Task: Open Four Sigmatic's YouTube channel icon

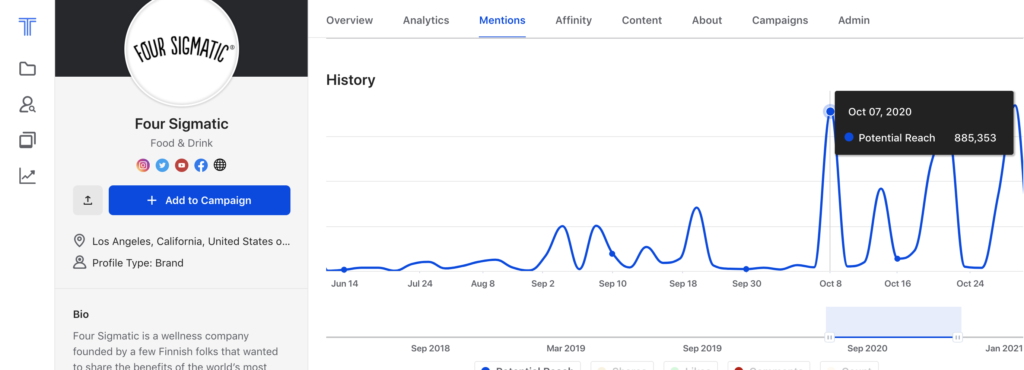Action: pos(182,165)
